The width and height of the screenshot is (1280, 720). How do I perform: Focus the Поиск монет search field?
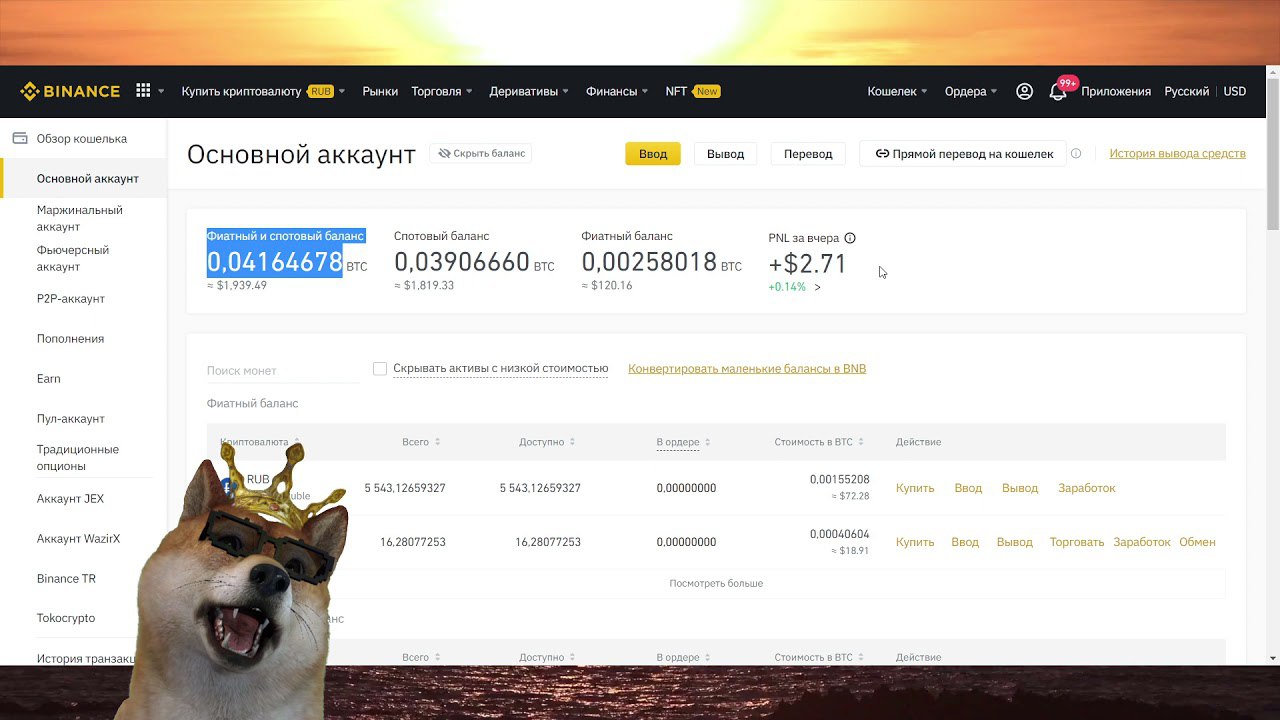tap(282, 371)
